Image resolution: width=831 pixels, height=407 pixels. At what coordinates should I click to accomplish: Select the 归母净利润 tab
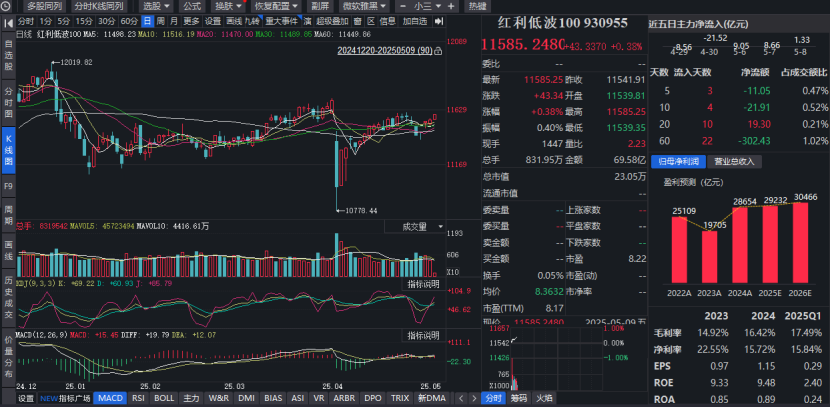(678, 162)
